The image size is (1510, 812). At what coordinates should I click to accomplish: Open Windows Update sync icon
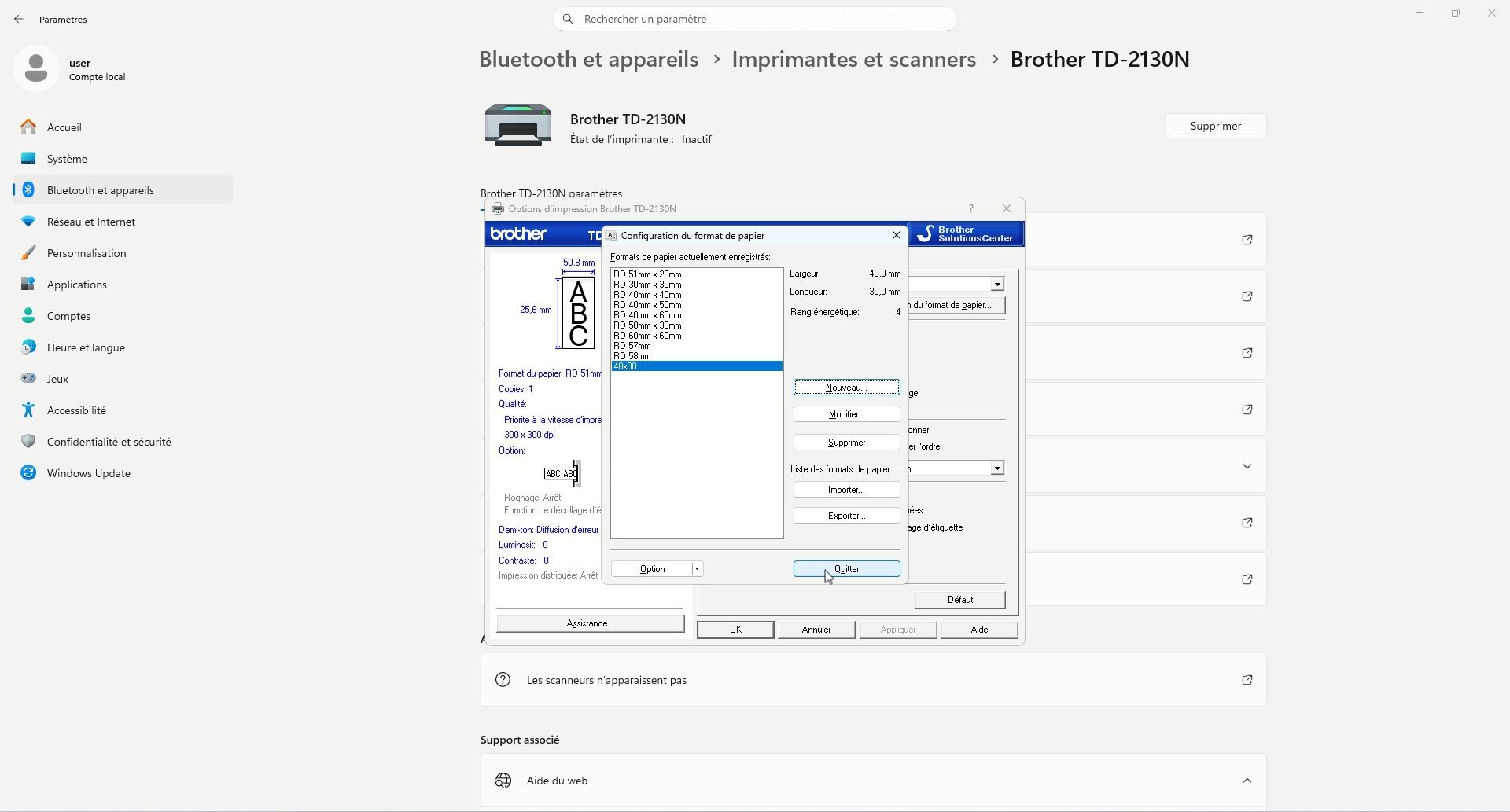[28, 473]
